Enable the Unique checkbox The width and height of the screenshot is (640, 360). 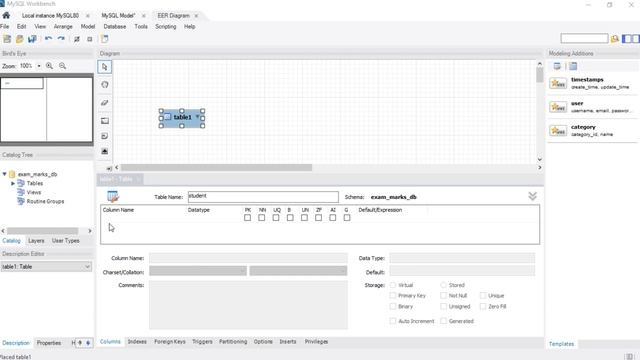pos(483,296)
